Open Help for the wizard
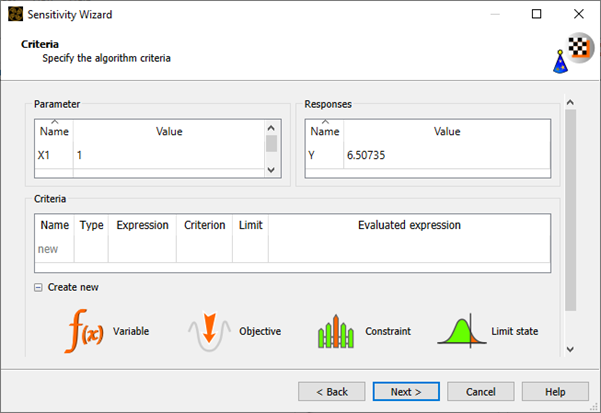 pyautogui.click(x=555, y=392)
